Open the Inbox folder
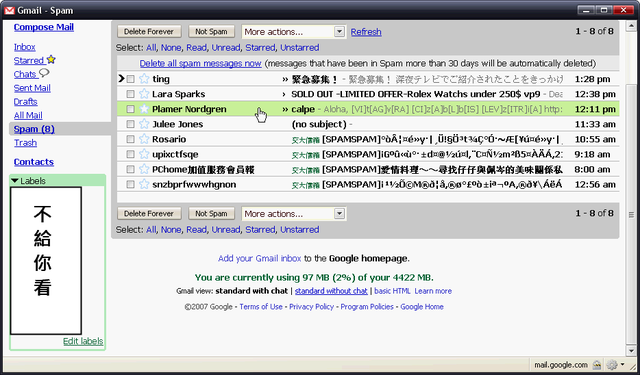Image resolution: width=640 pixels, height=375 pixels. click(24, 47)
